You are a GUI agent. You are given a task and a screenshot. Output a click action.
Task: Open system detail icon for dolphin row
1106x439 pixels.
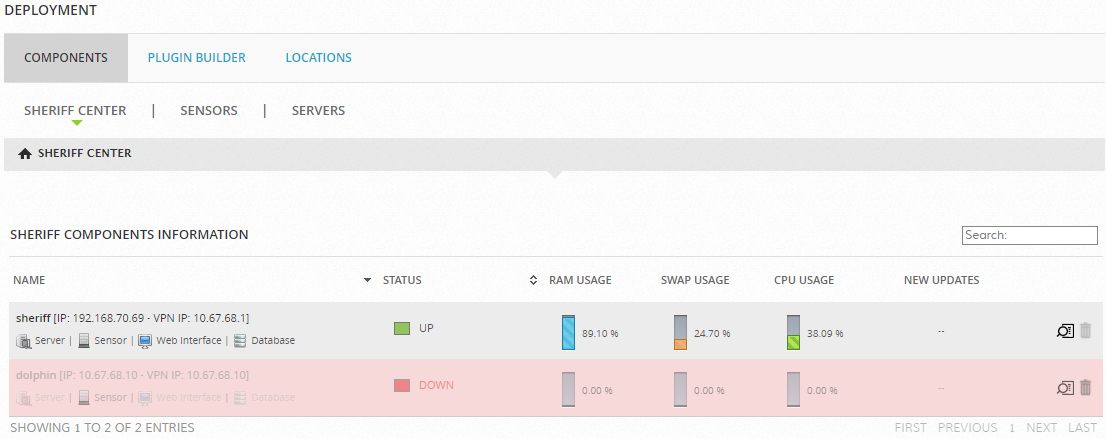click(x=1064, y=387)
